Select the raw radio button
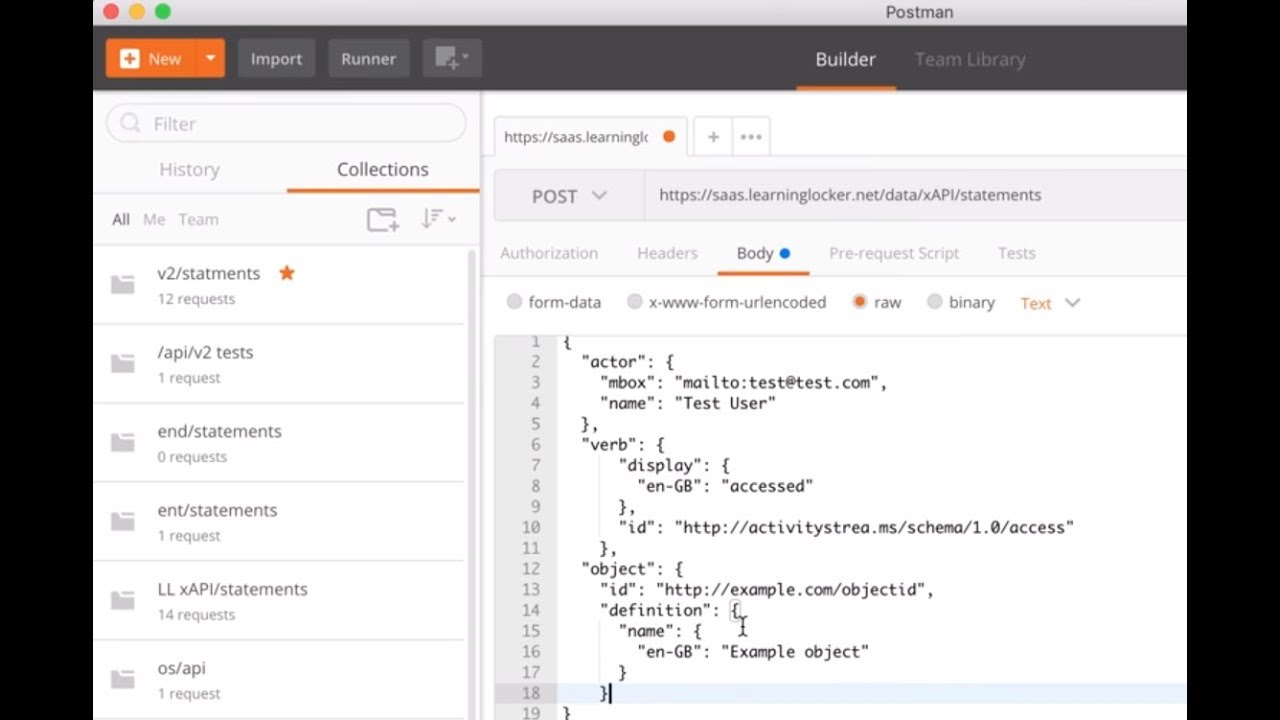 point(859,302)
